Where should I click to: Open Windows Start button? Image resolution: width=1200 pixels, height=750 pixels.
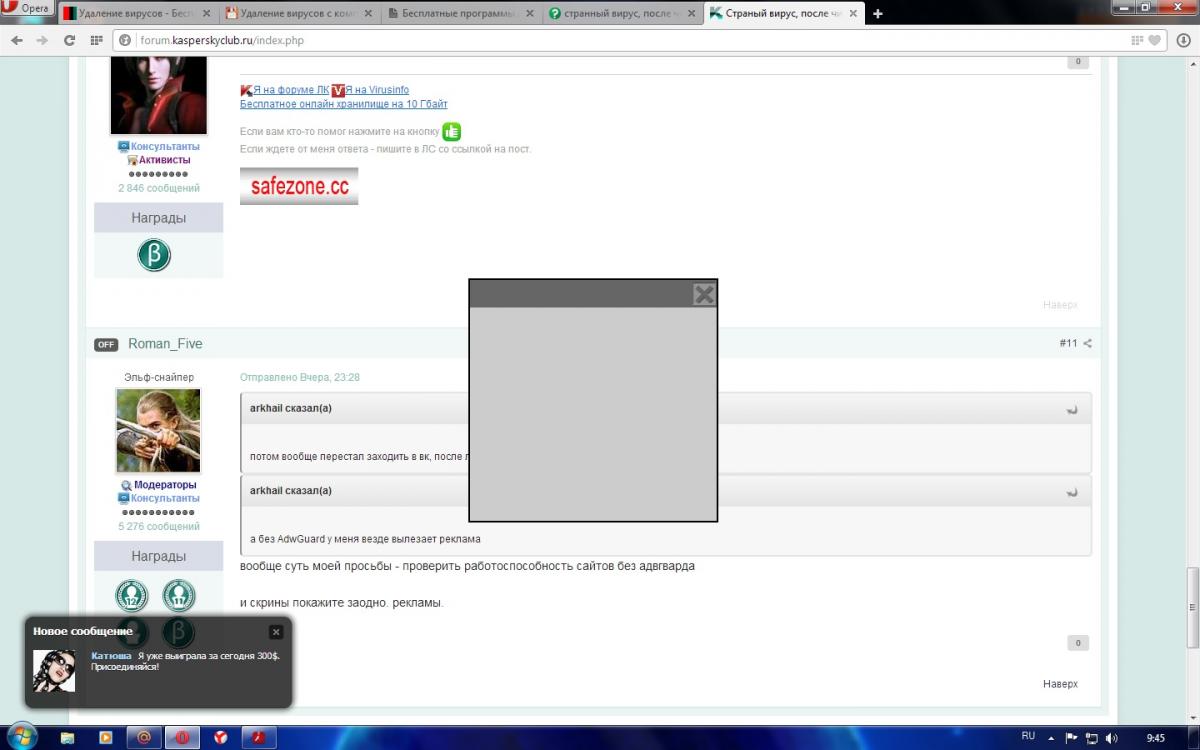22,737
